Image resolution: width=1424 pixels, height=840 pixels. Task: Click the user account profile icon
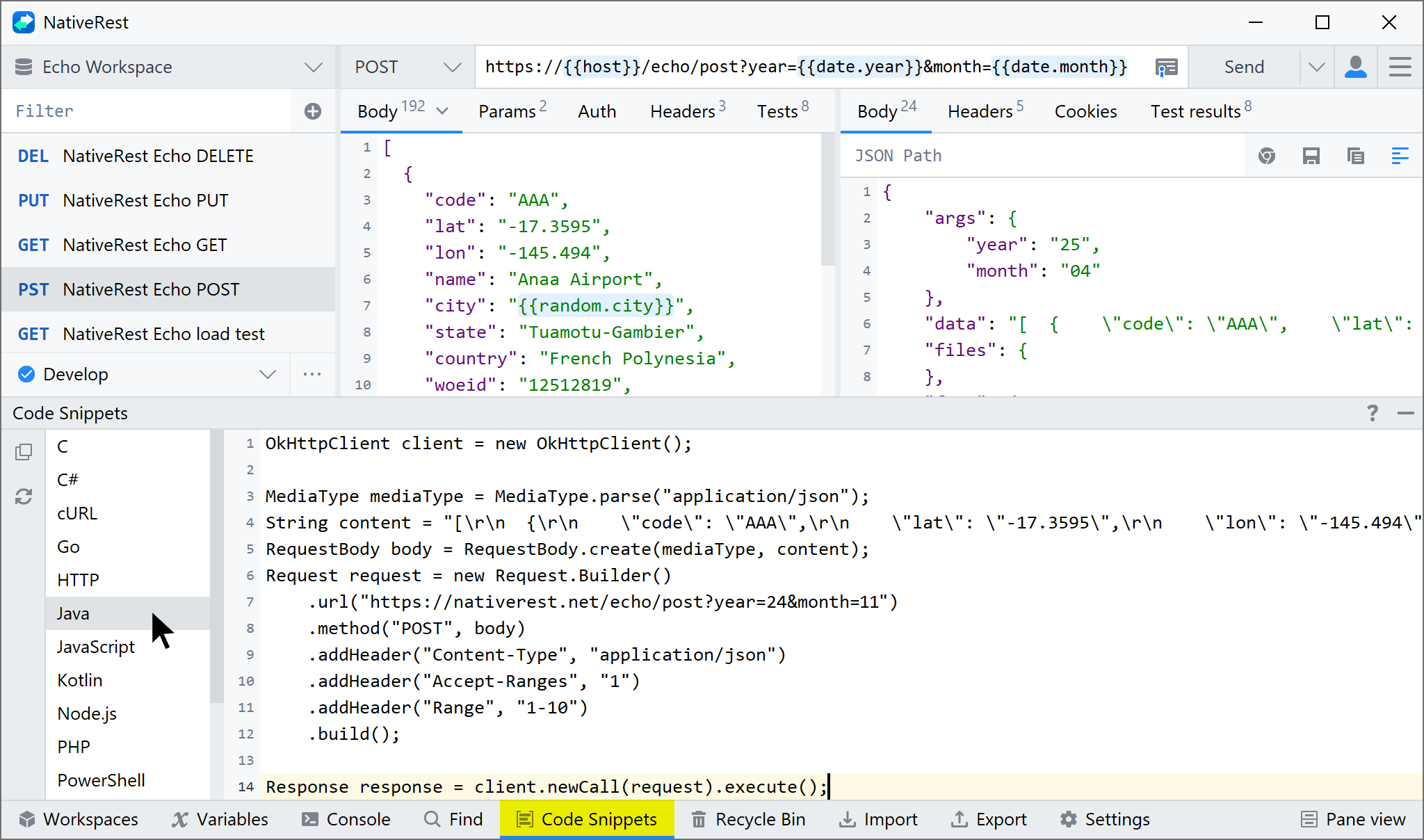1356,67
